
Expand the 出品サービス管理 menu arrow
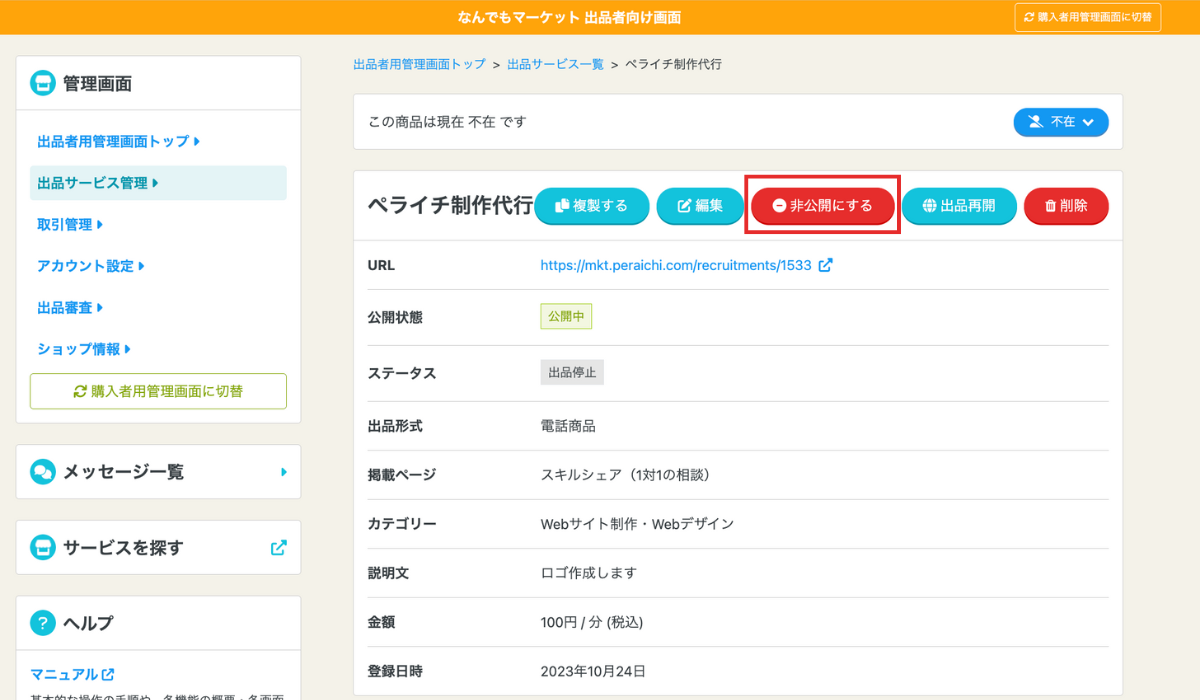point(155,183)
